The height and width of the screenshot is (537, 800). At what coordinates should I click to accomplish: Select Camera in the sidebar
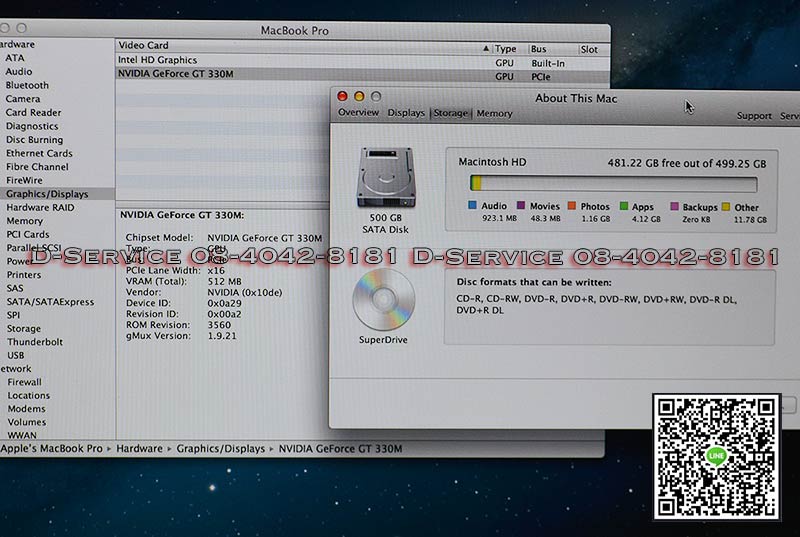point(22,98)
